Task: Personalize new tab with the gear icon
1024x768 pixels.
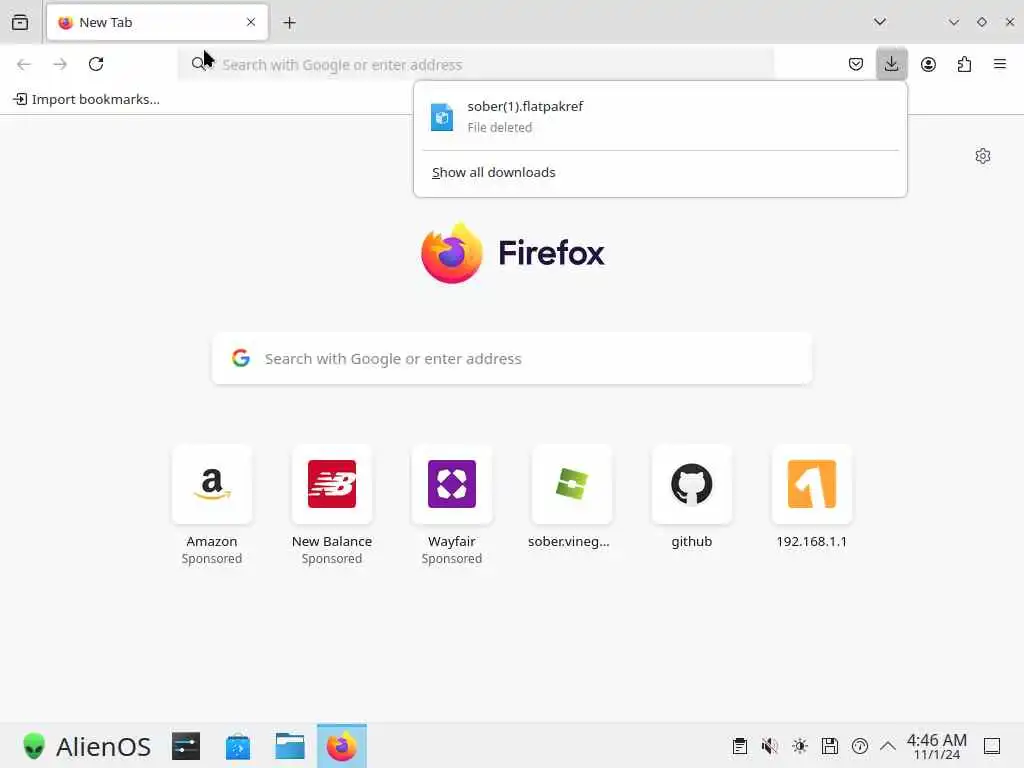Action: click(983, 156)
